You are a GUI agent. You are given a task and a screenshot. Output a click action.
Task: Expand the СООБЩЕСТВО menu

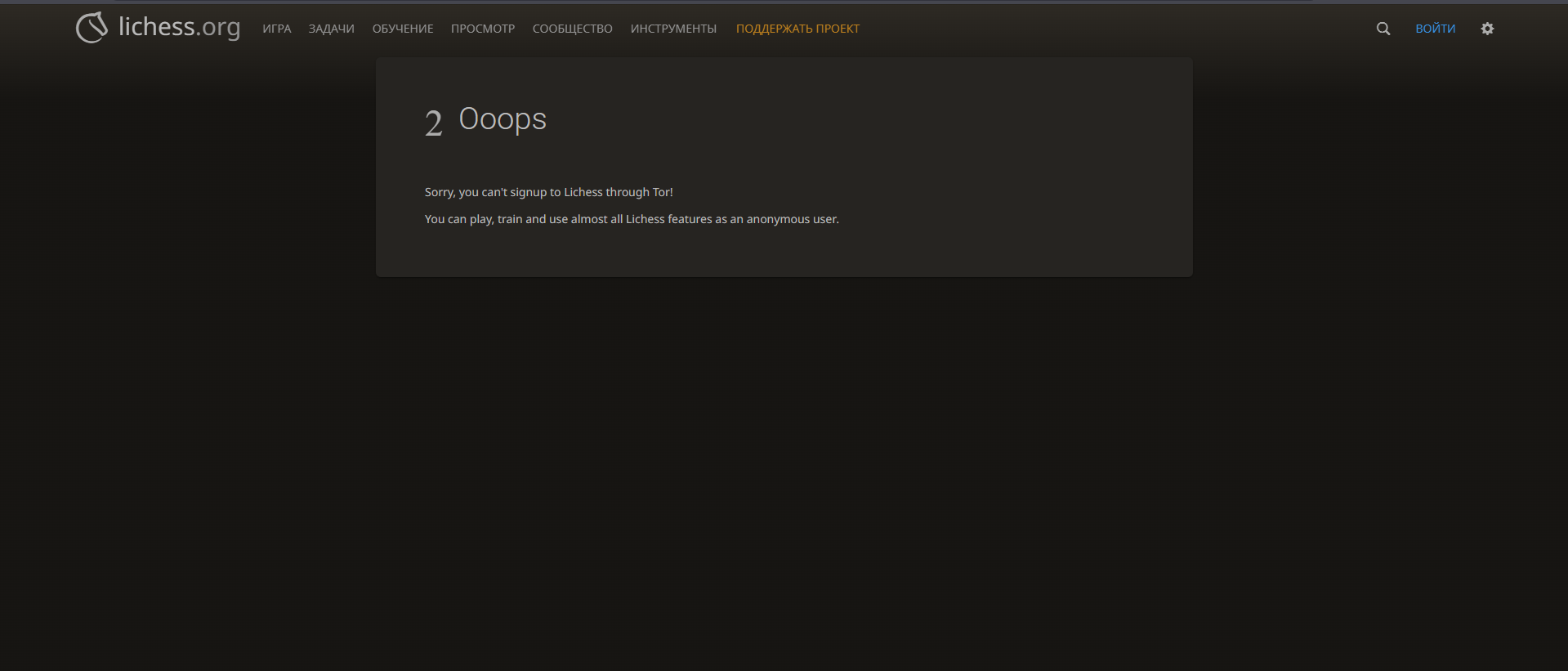coord(572,29)
